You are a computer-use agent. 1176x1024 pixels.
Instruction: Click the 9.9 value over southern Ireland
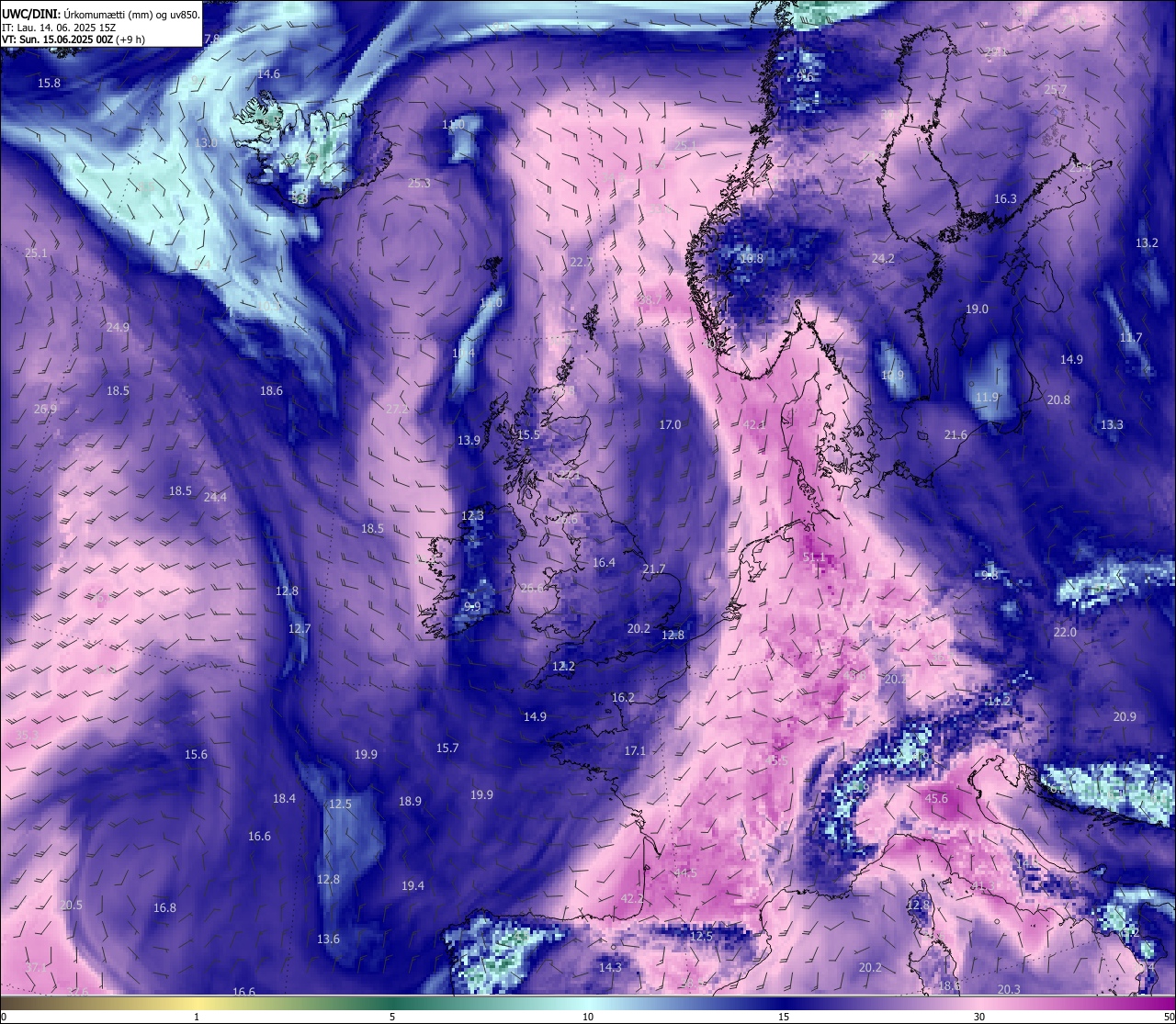tap(472, 606)
